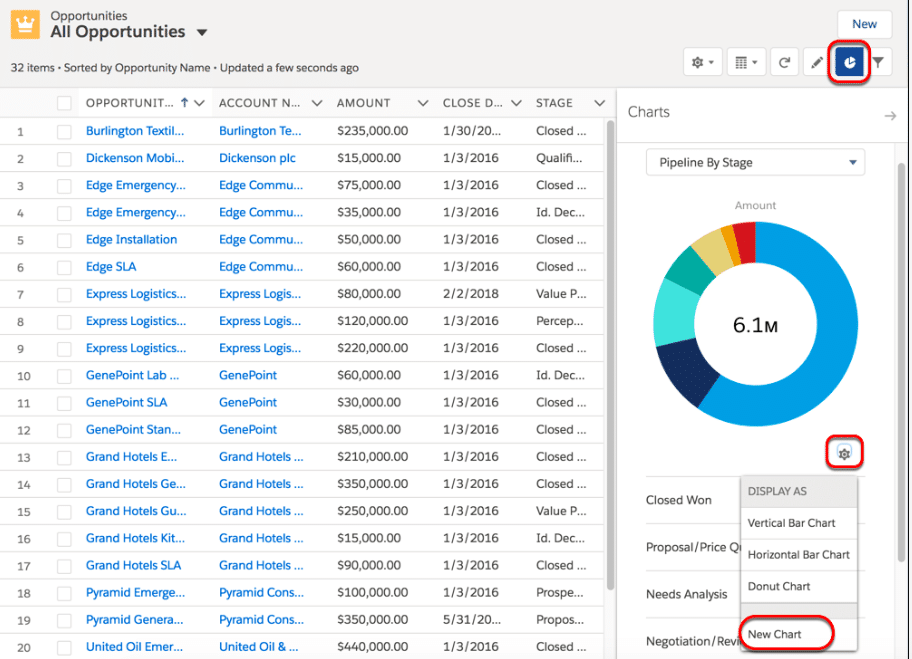Viewport: 912px width, 659px height.
Task: Open the All Opportunities list view dropdown
Action: [x=202, y=32]
